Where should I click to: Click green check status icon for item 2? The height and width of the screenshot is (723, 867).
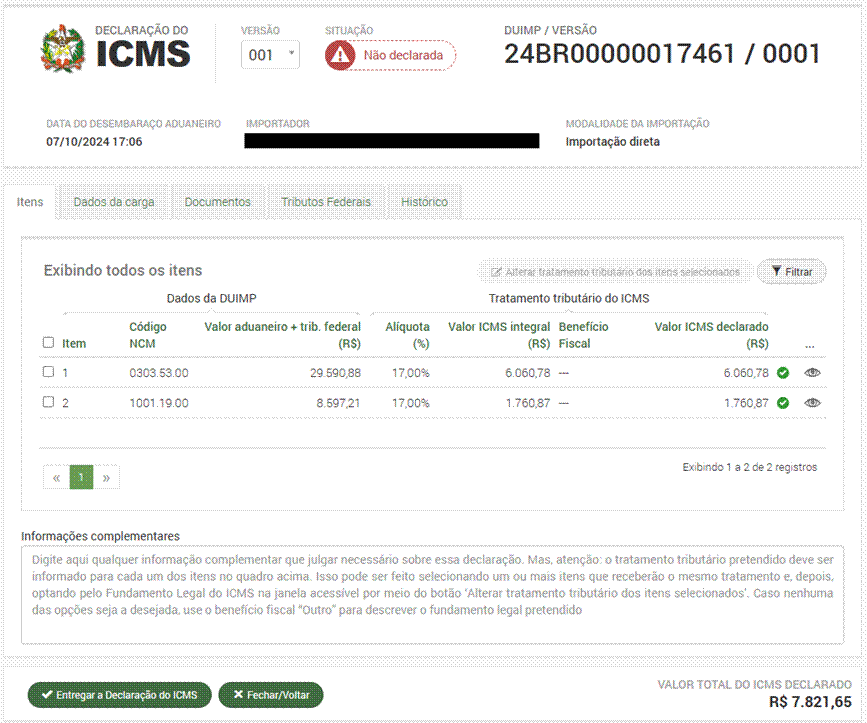coord(782,402)
